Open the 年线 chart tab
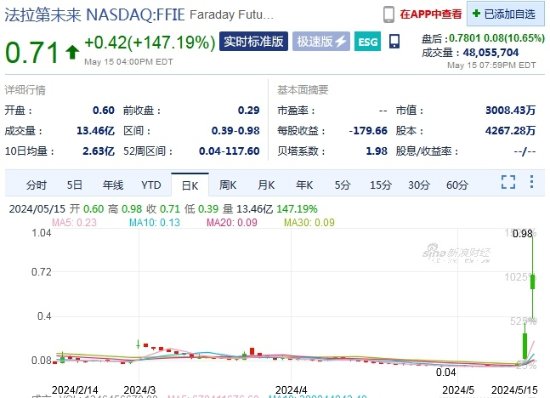The height and width of the screenshot is (398, 550). click(113, 185)
